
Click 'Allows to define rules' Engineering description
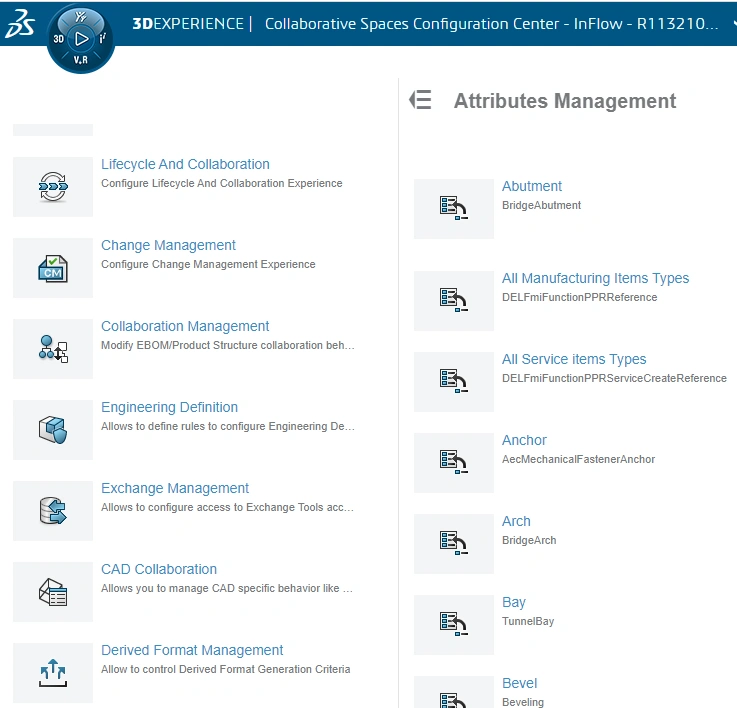pos(227,426)
